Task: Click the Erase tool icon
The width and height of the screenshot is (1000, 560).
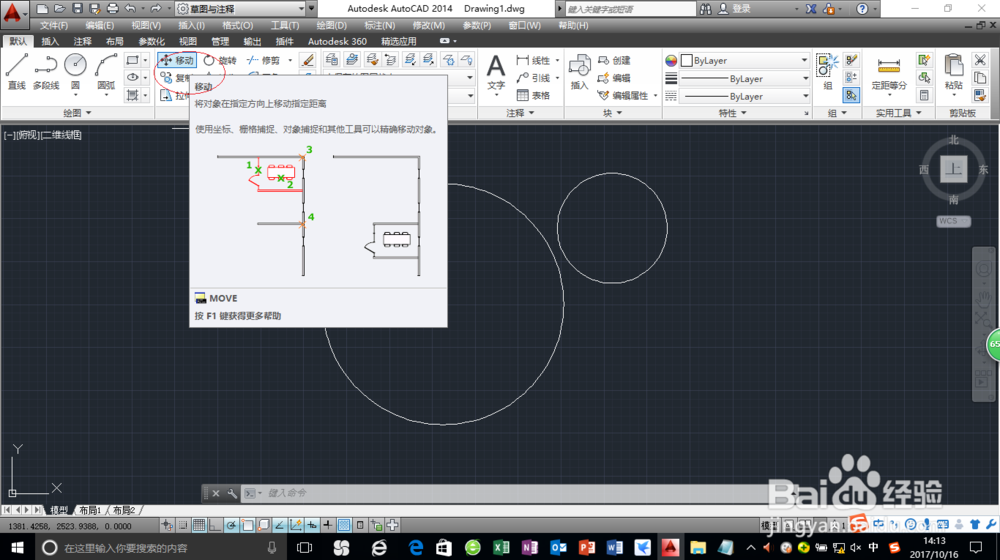Action: (307, 60)
